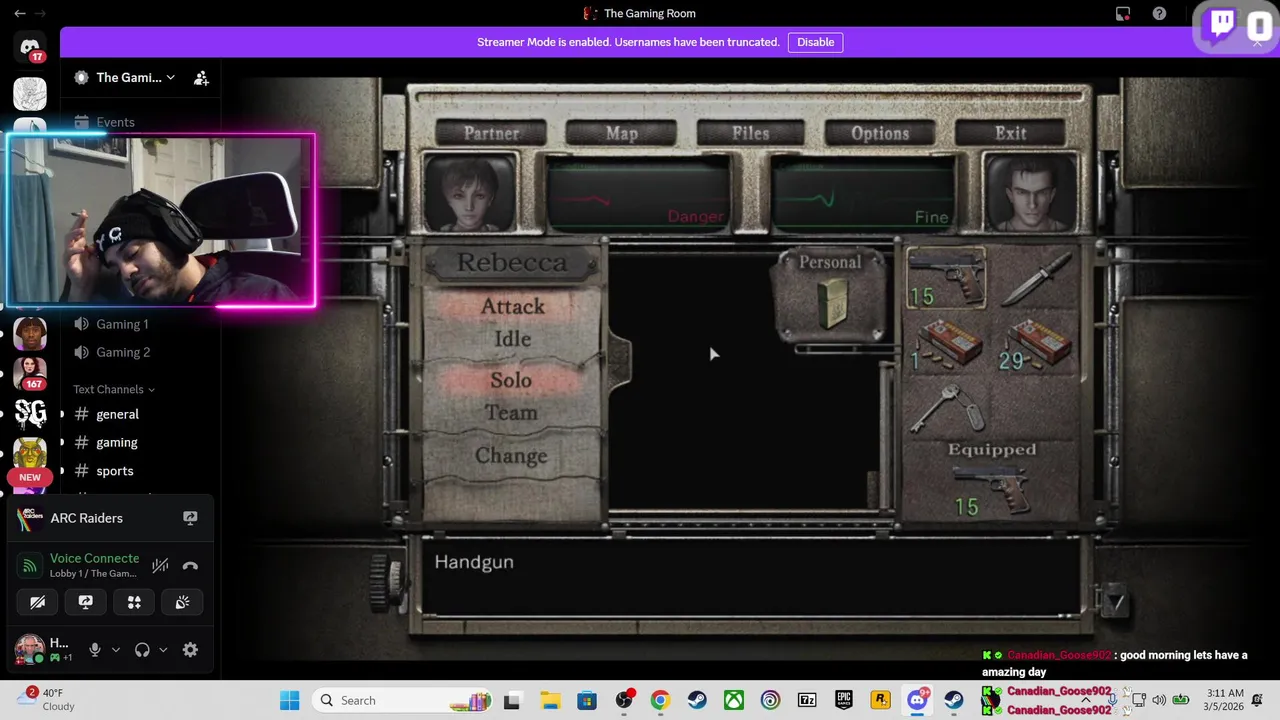This screenshot has height=720, width=1280.
Task: Choose Team partner mode
Action: pos(511,413)
